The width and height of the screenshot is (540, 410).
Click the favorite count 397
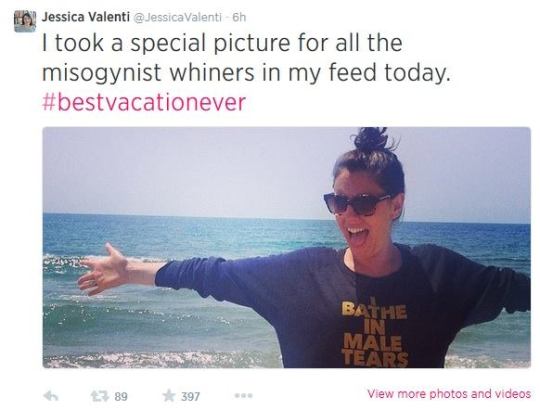click(x=190, y=397)
